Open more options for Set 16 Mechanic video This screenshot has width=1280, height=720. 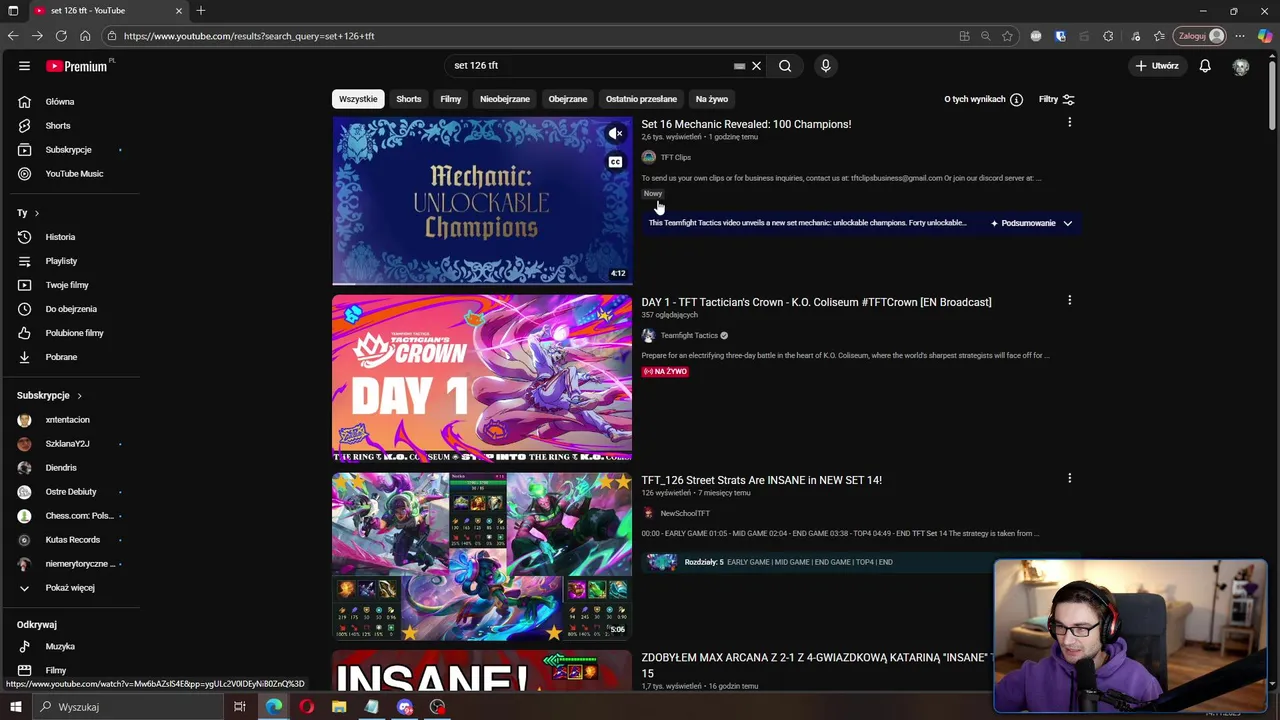point(1069,122)
